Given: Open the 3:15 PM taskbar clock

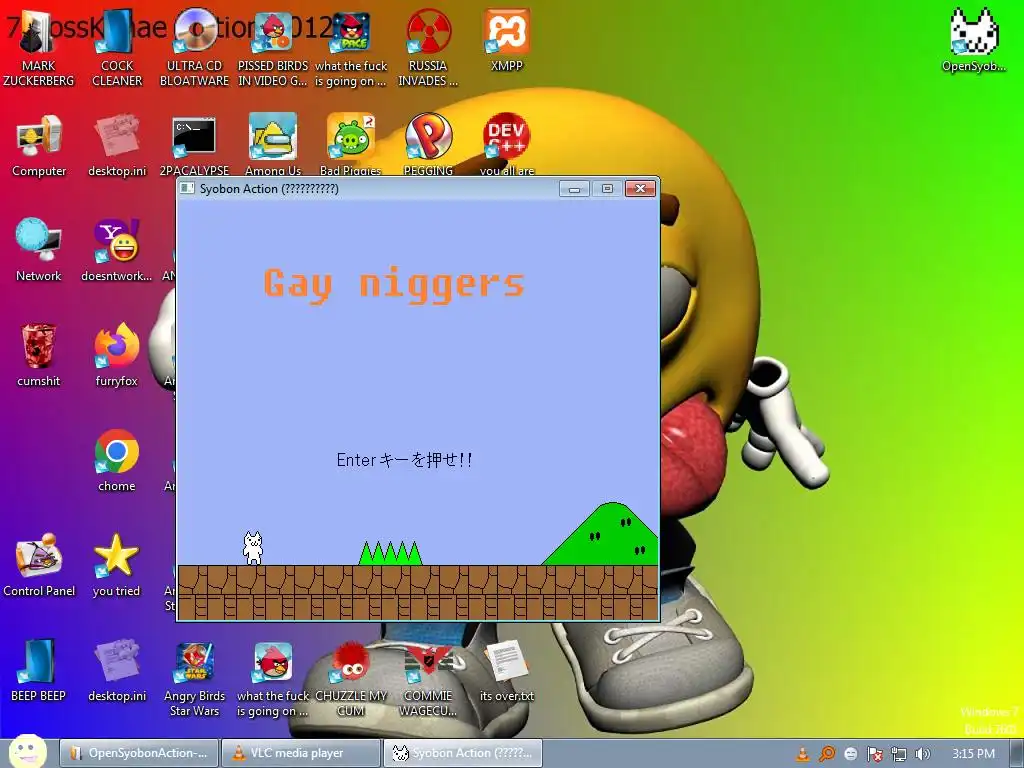Looking at the screenshot, I should click(x=973, y=754).
